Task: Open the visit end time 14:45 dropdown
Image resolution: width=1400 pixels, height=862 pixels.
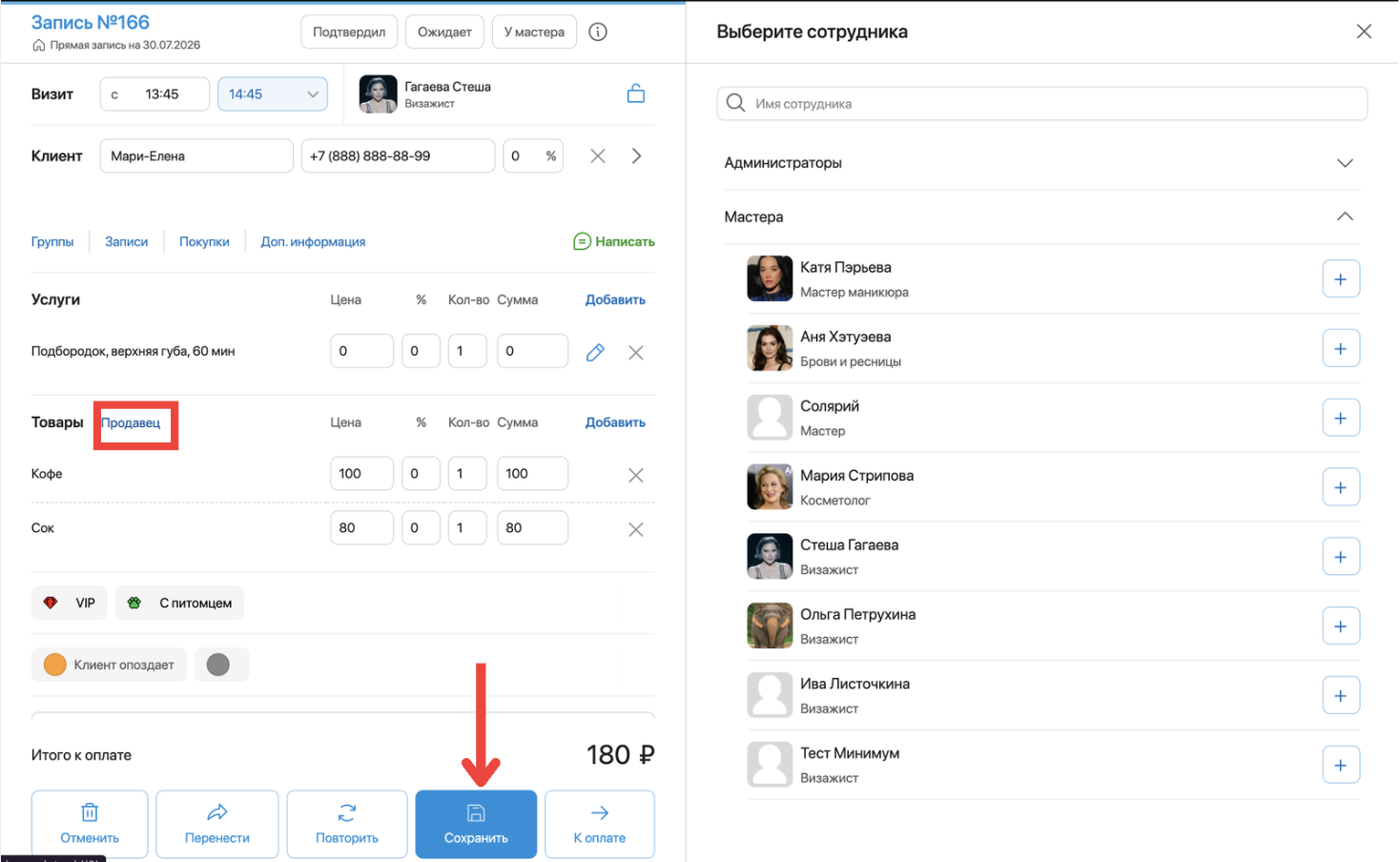Action: pyautogui.click(x=273, y=93)
